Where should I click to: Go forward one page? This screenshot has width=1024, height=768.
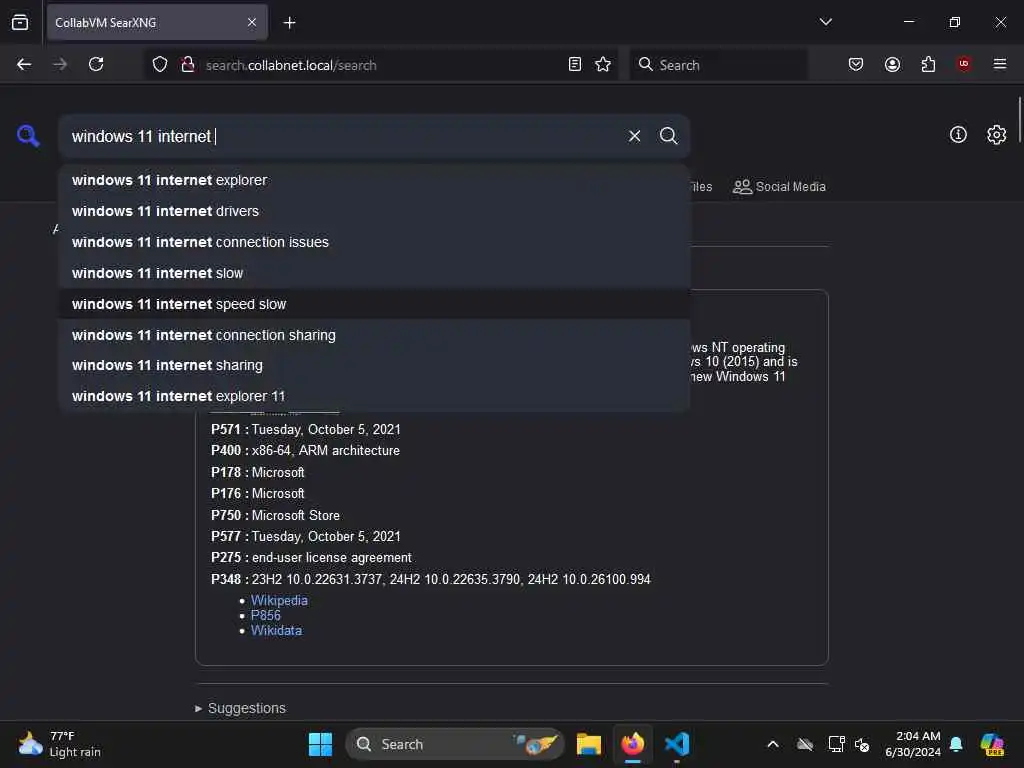[60, 64]
